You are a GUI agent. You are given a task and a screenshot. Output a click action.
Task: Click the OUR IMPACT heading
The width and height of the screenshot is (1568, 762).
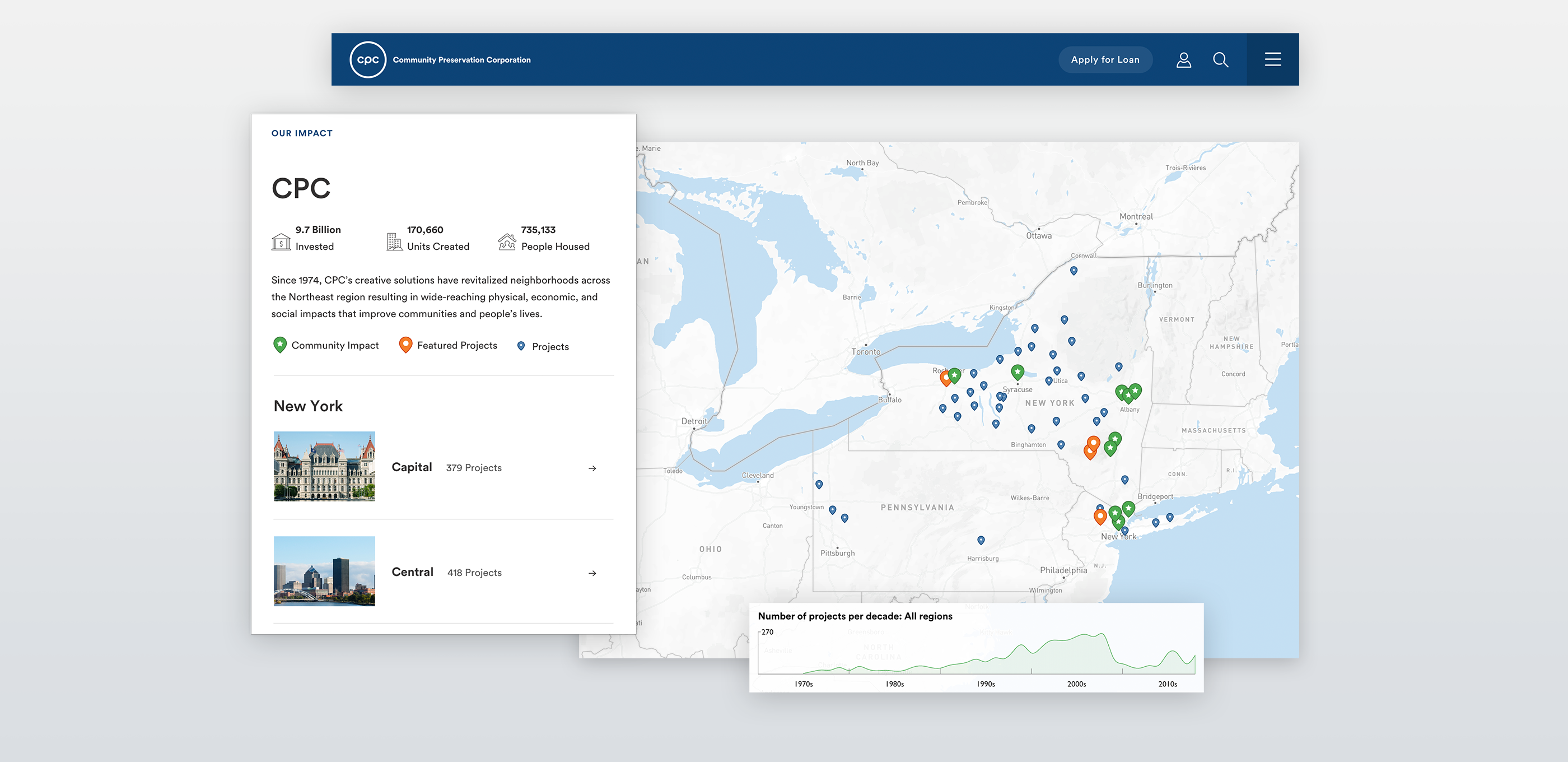pyautogui.click(x=302, y=133)
